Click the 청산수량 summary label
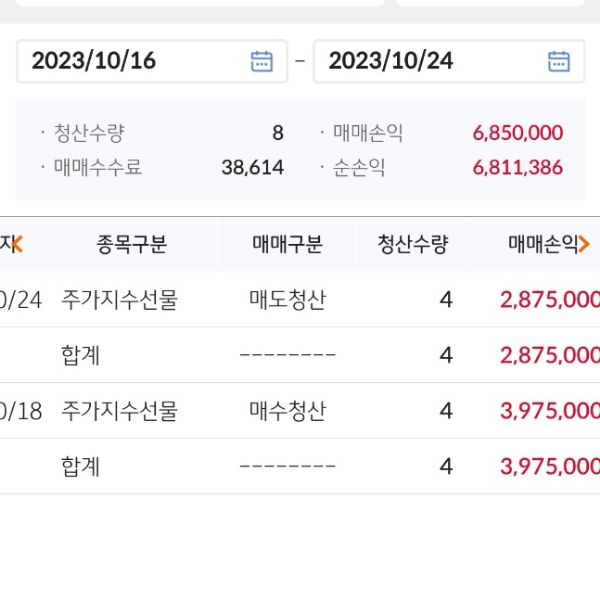Image resolution: width=600 pixels, height=600 pixels. tap(89, 133)
